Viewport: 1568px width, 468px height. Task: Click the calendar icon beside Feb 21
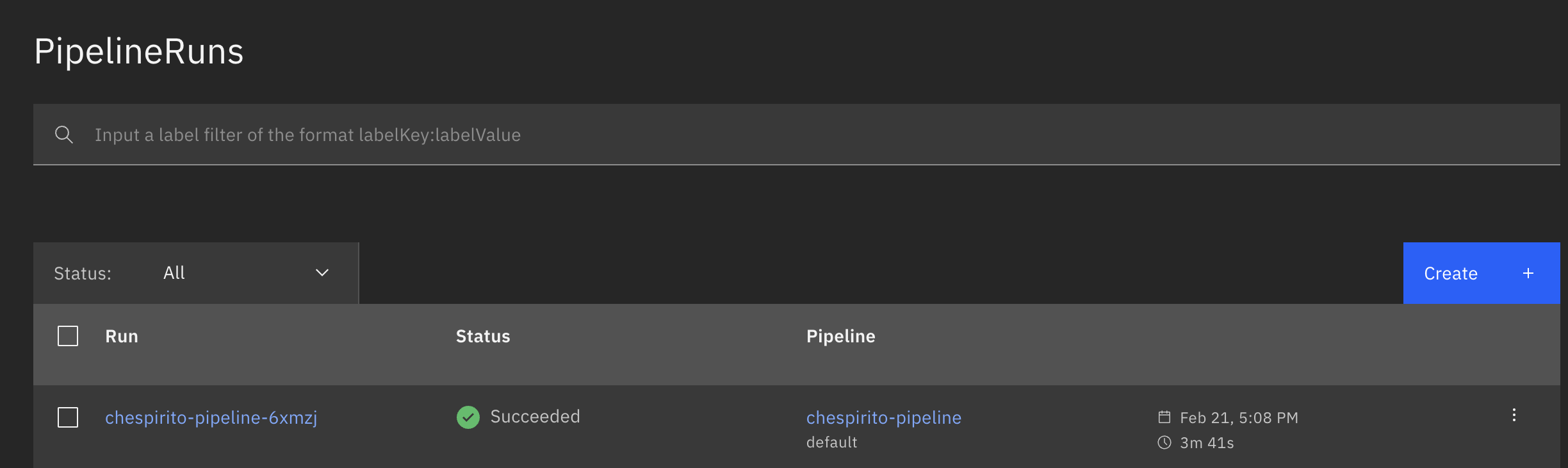(x=1164, y=417)
